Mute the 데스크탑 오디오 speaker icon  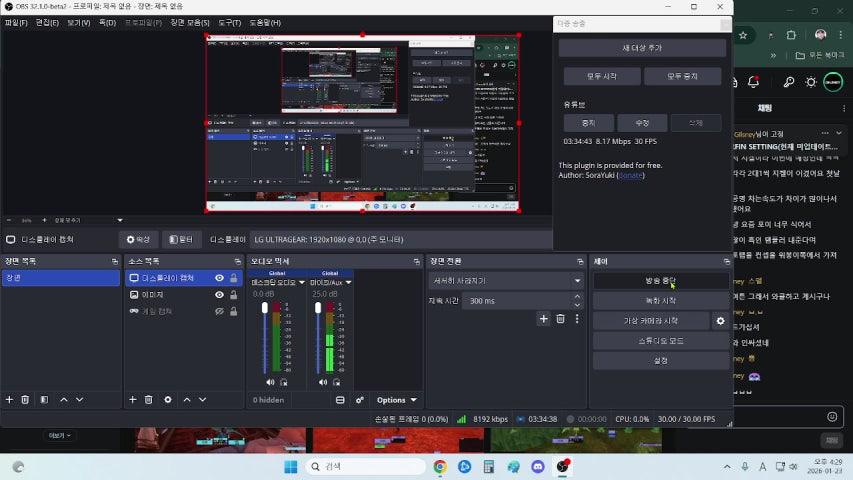tap(270, 382)
